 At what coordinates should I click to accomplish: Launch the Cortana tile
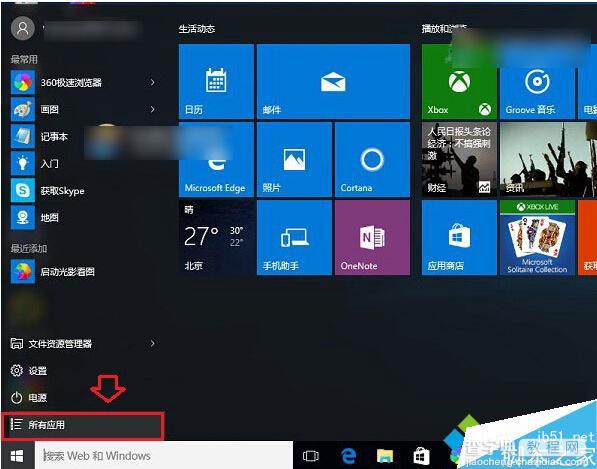click(x=372, y=160)
